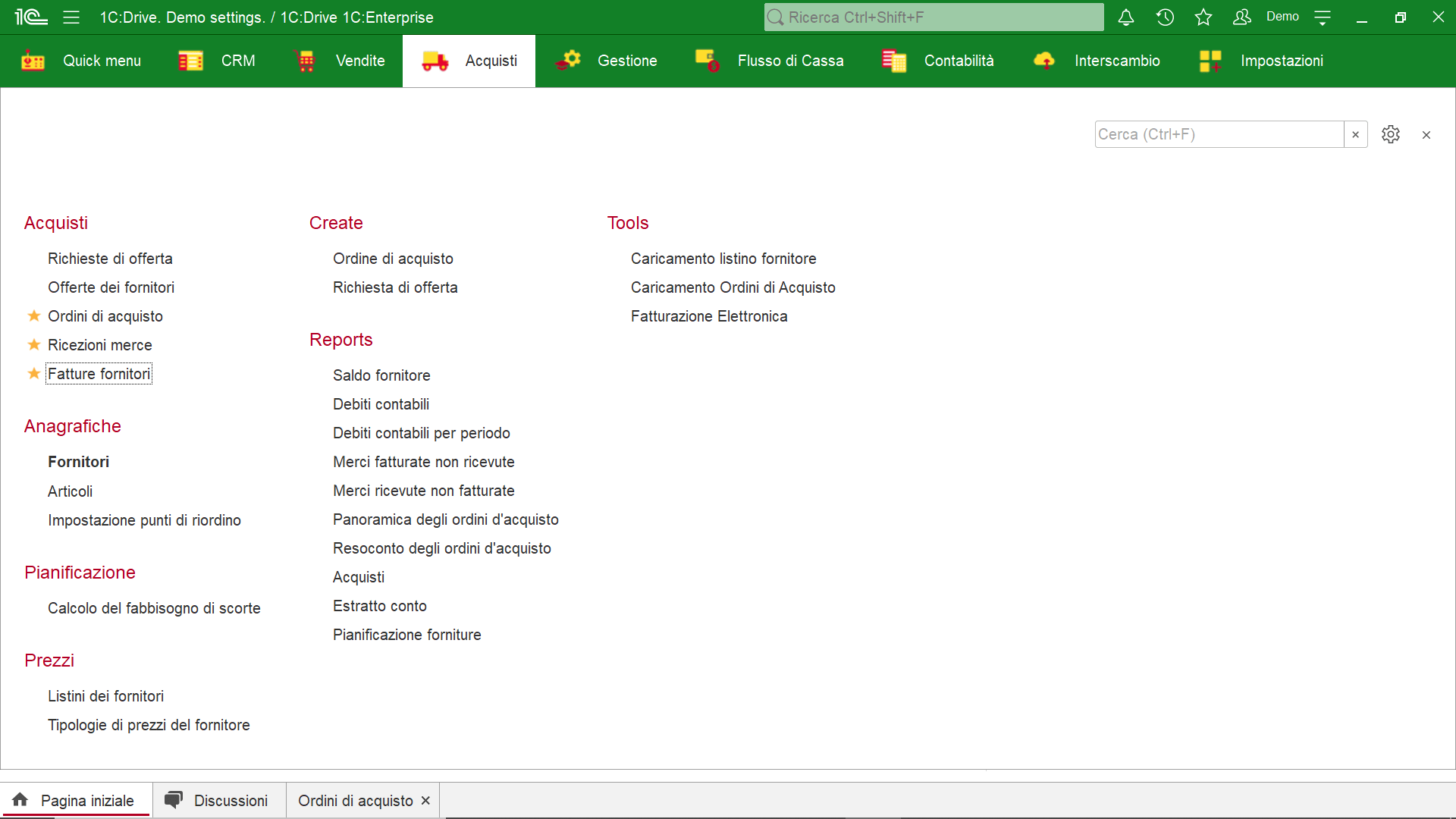Screen dimensions: 1456x819
Task: Open Impostazione punti di riordino
Action: (144, 520)
